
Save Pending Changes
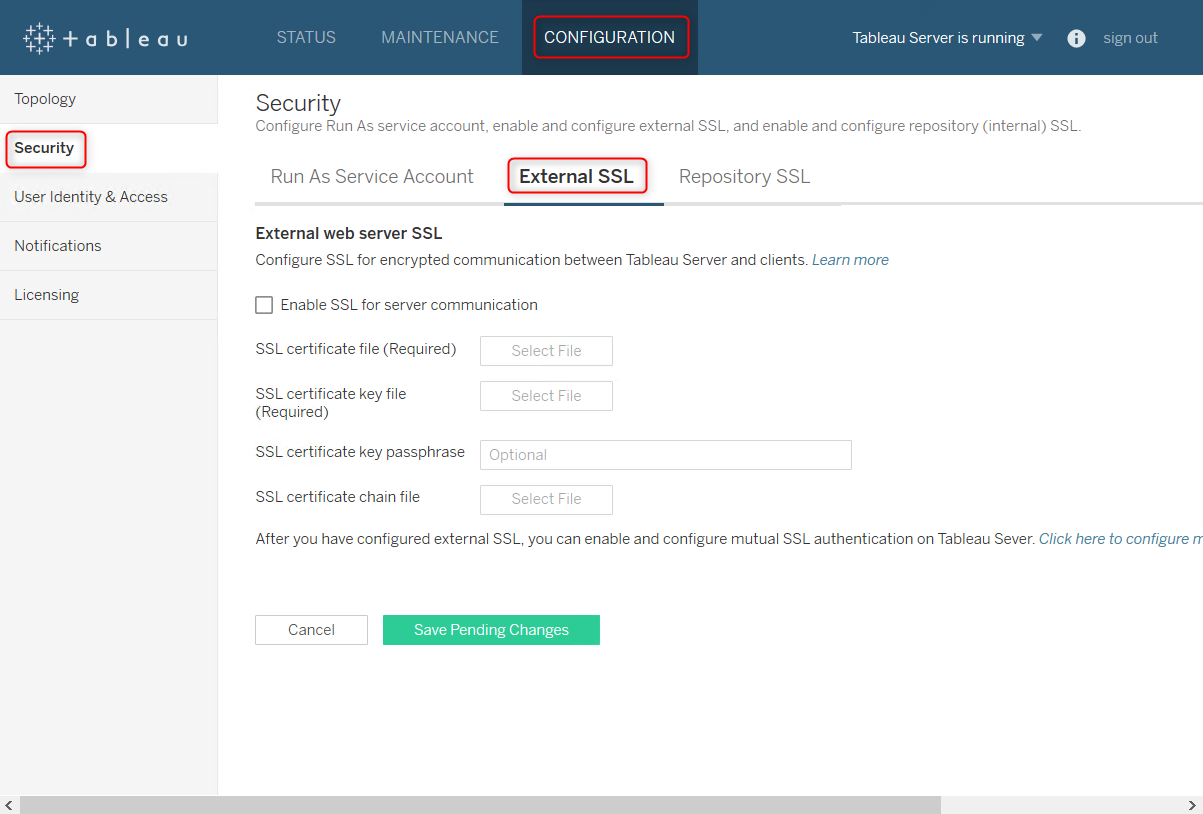coord(491,630)
